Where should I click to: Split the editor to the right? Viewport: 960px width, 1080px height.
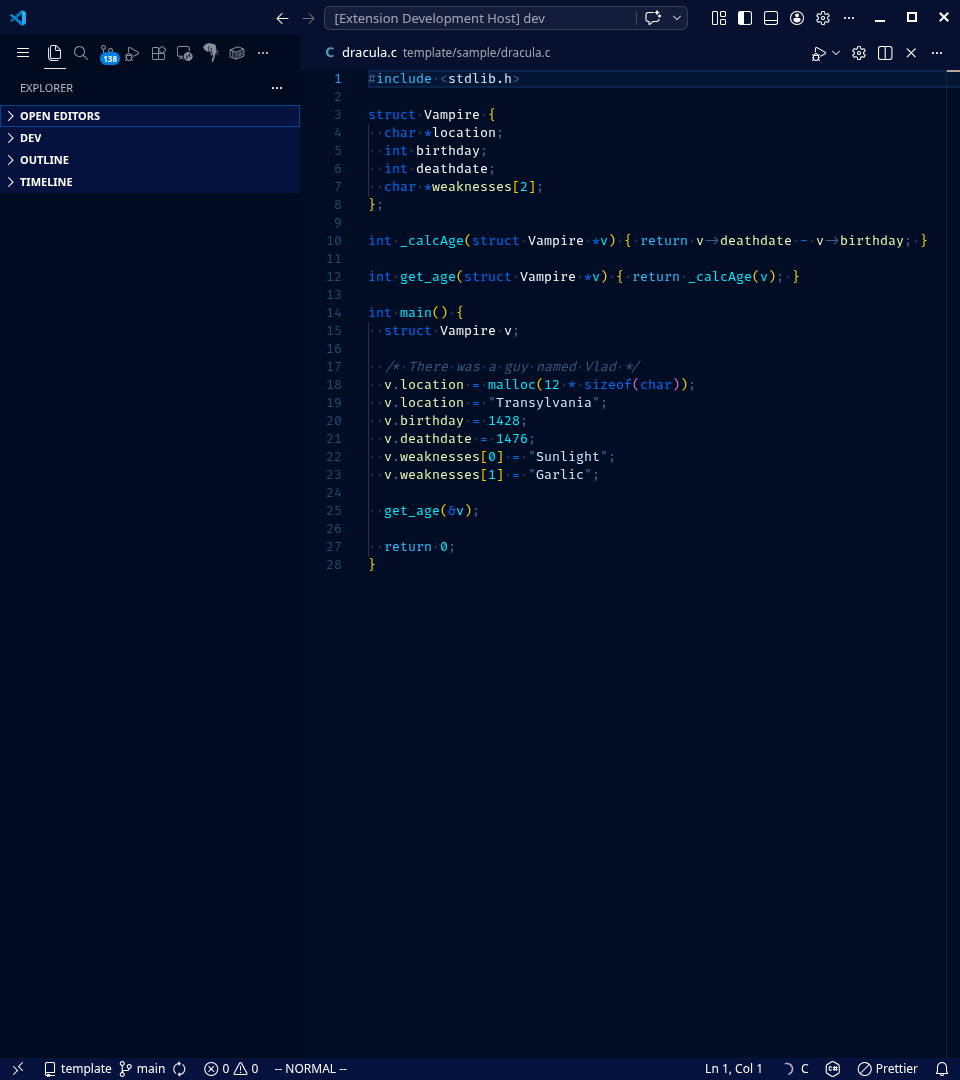(x=885, y=53)
